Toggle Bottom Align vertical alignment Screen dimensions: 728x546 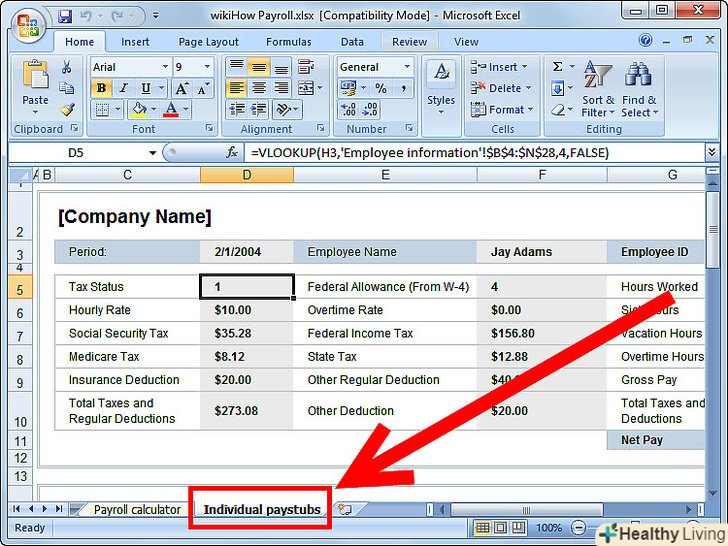click(281, 67)
